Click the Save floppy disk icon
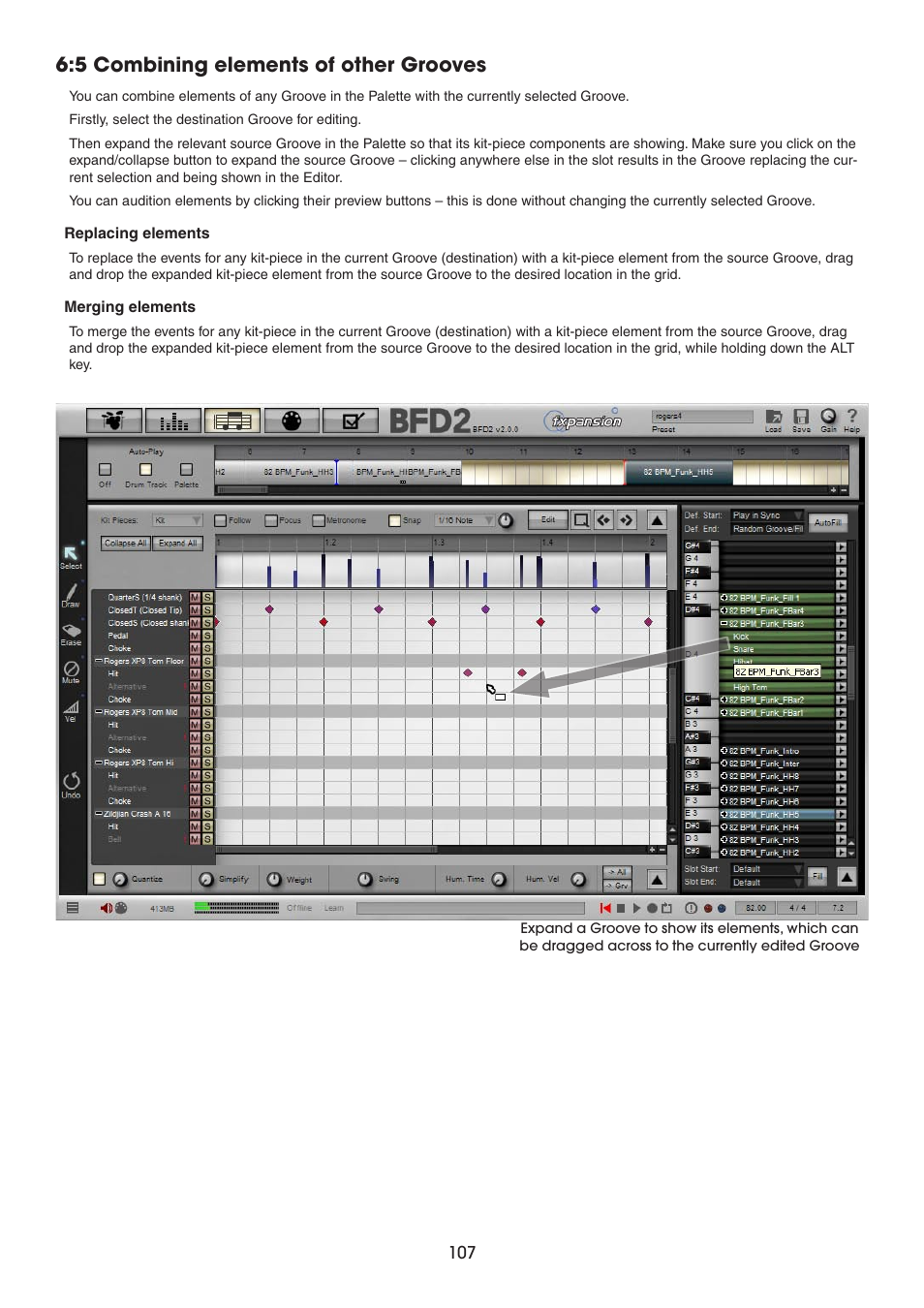This screenshot has width=924, height=1308. pyautogui.click(x=801, y=417)
